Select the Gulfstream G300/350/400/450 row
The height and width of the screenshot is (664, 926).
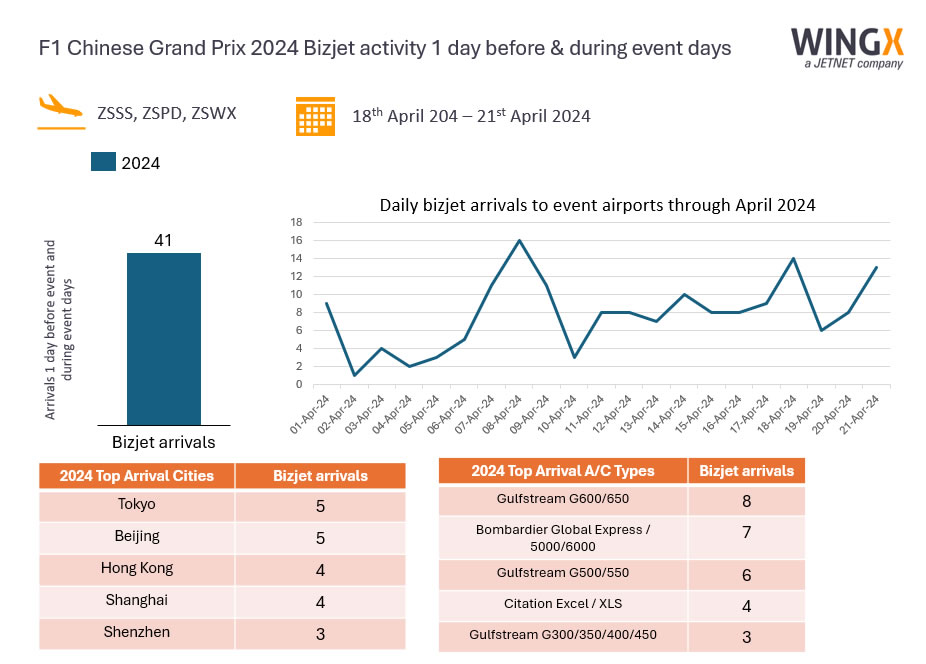pos(562,635)
